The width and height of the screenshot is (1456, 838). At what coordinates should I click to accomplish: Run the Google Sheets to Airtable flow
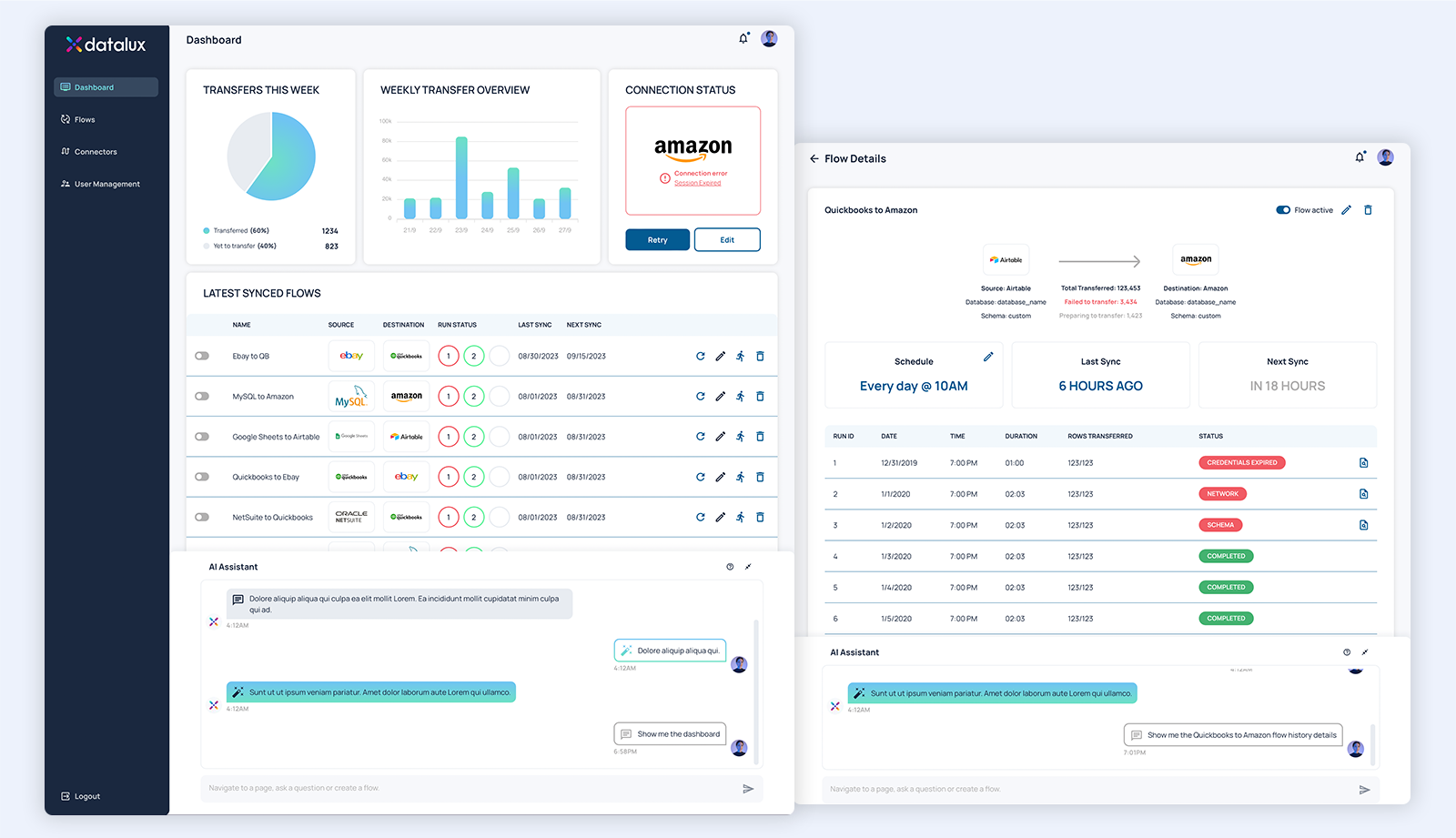(x=740, y=436)
